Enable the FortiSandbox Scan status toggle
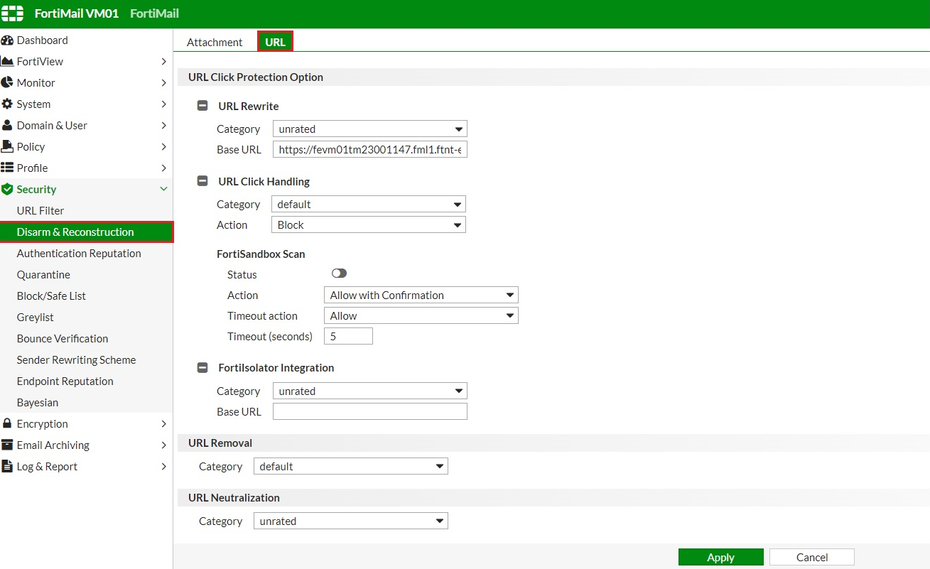Screen dimensions: 930x569 click(x=339, y=274)
